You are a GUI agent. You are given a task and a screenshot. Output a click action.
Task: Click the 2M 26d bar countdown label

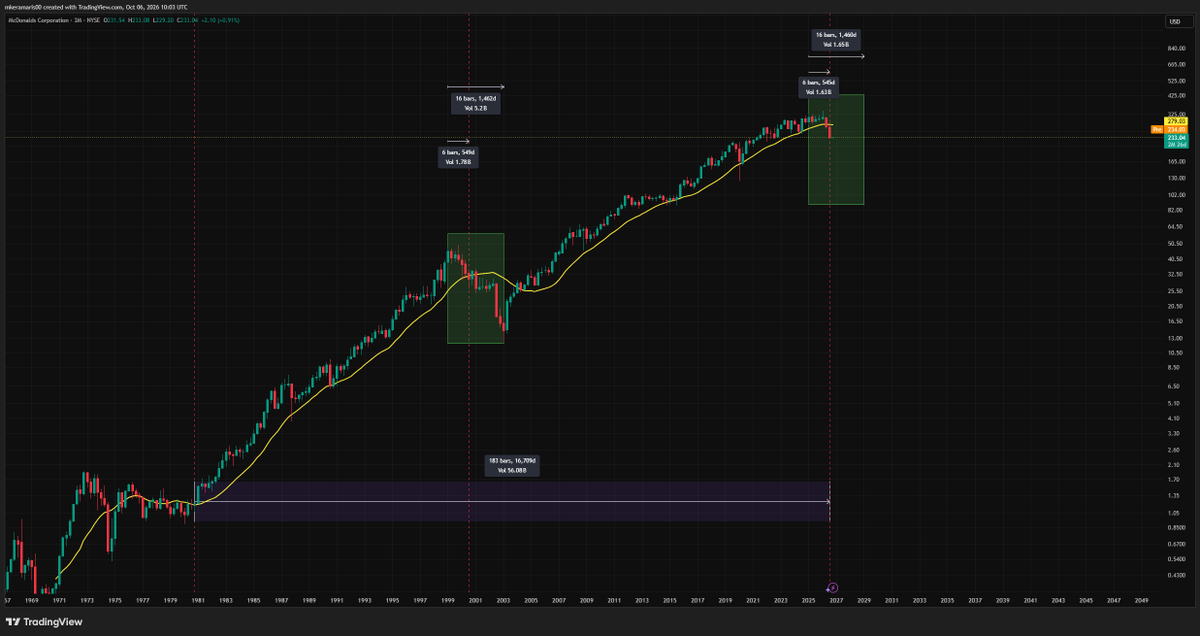click(x=1176, y=145)
